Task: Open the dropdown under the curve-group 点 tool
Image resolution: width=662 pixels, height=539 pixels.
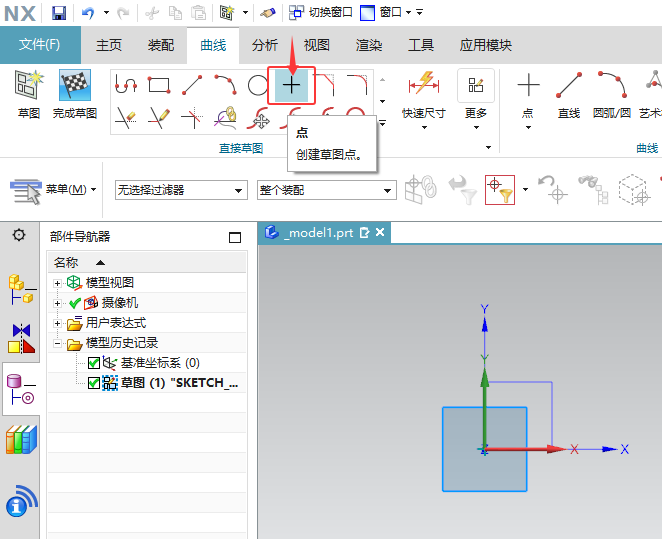Action: (528, 127)
